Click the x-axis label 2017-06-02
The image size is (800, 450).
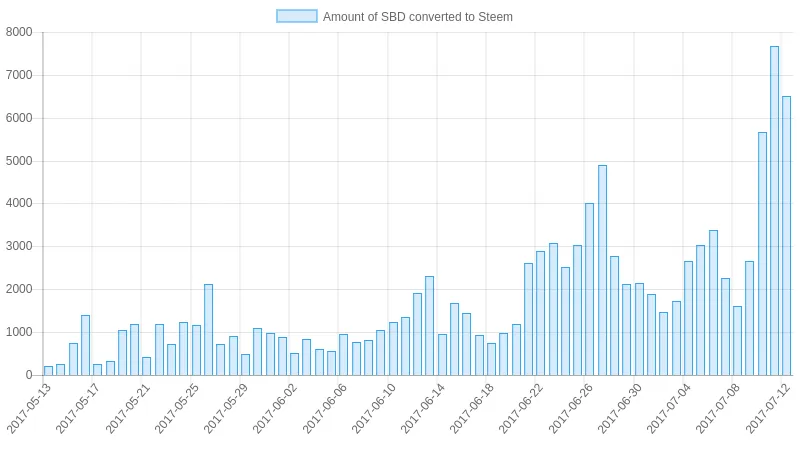[274, 409]
